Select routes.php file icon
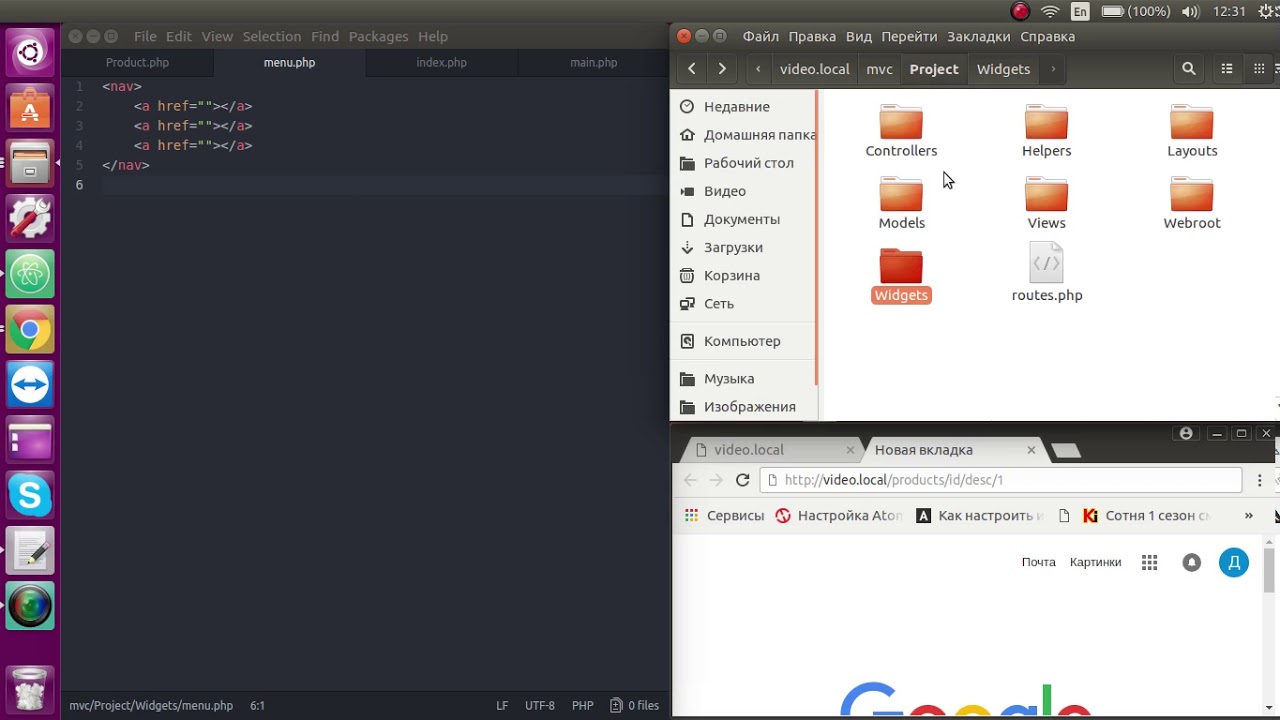Screen dimensions: 1280x720 [x=1046, y=263]
